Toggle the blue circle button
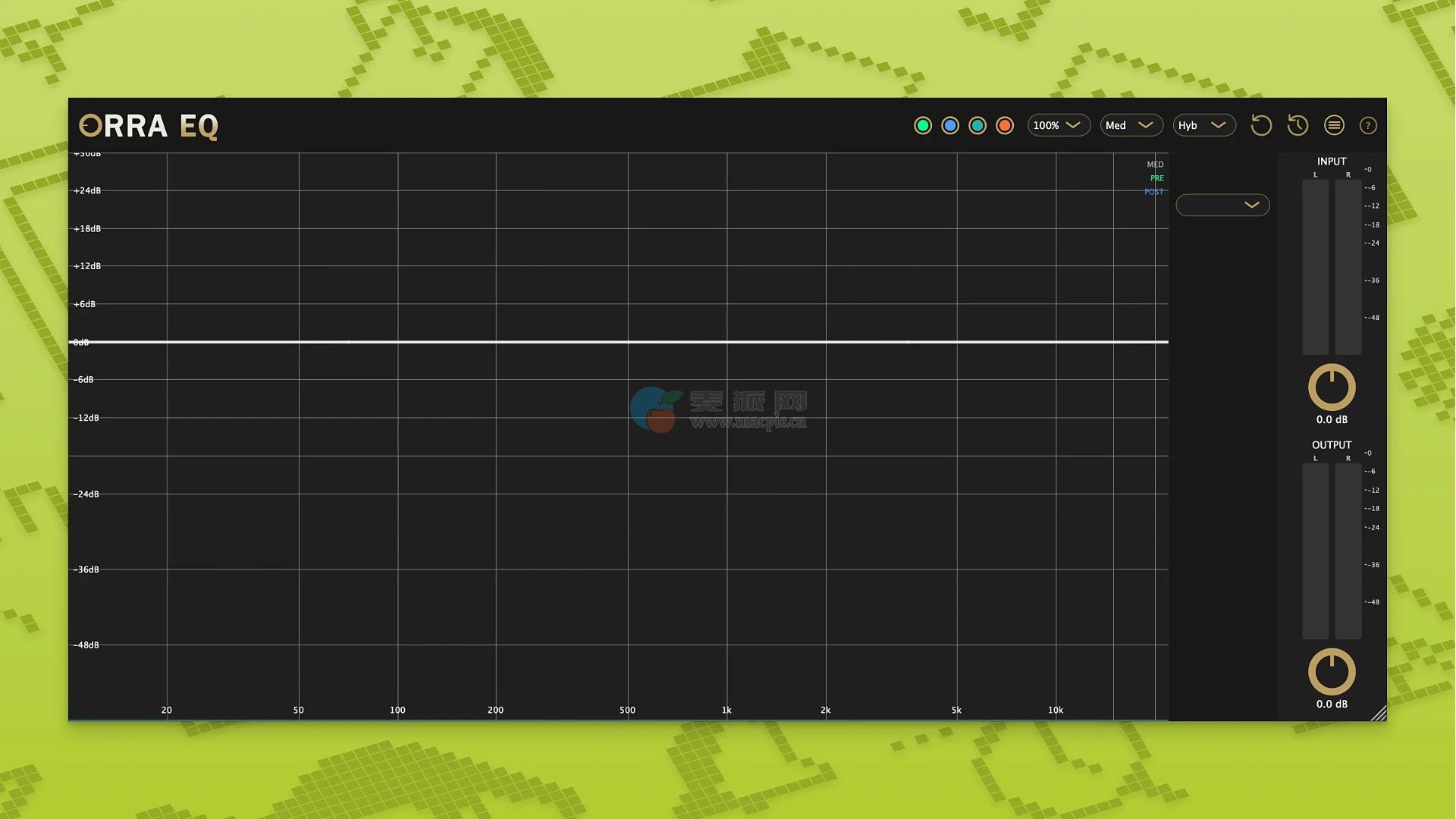Image resolution: width=1456 pixels, height=819 pixels. click(950, 126)
